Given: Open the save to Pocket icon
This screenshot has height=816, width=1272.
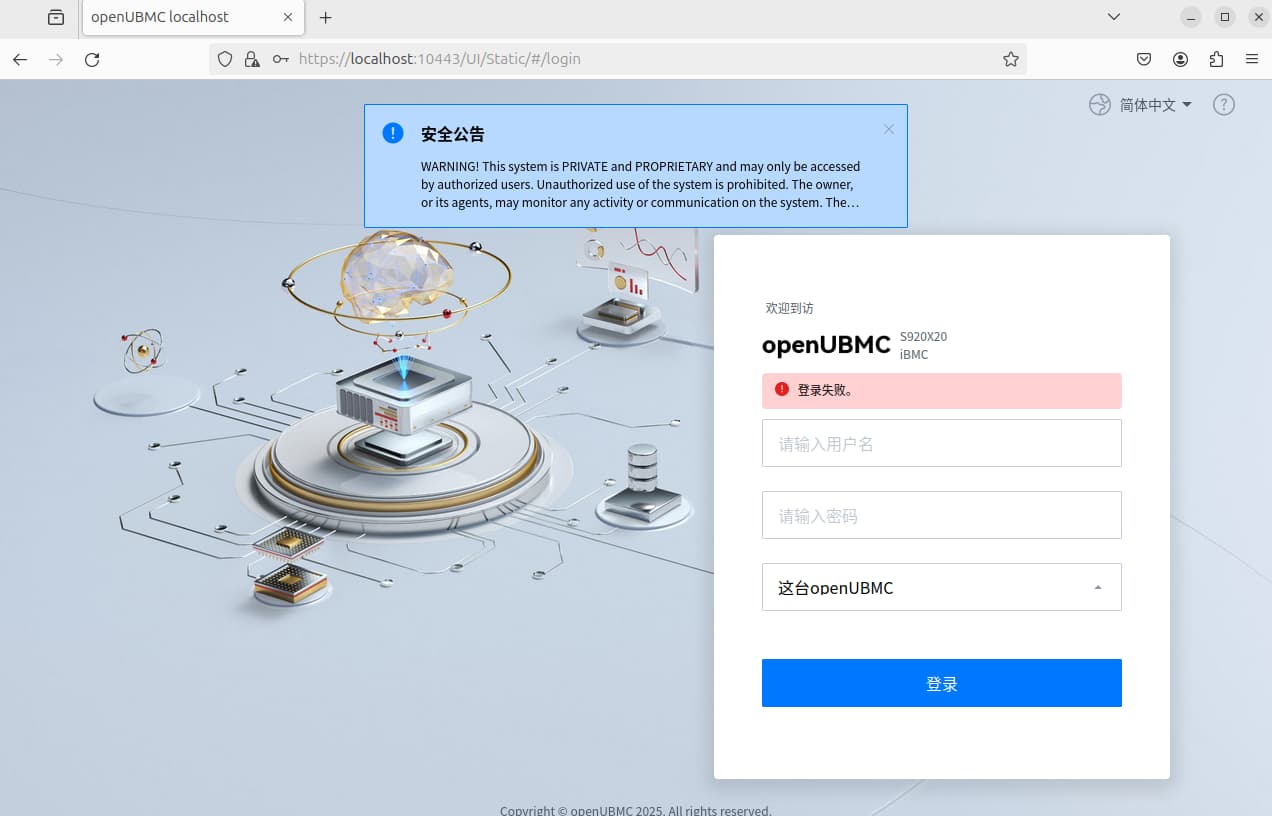Looking at the screenshot, I should [1144, 59].
